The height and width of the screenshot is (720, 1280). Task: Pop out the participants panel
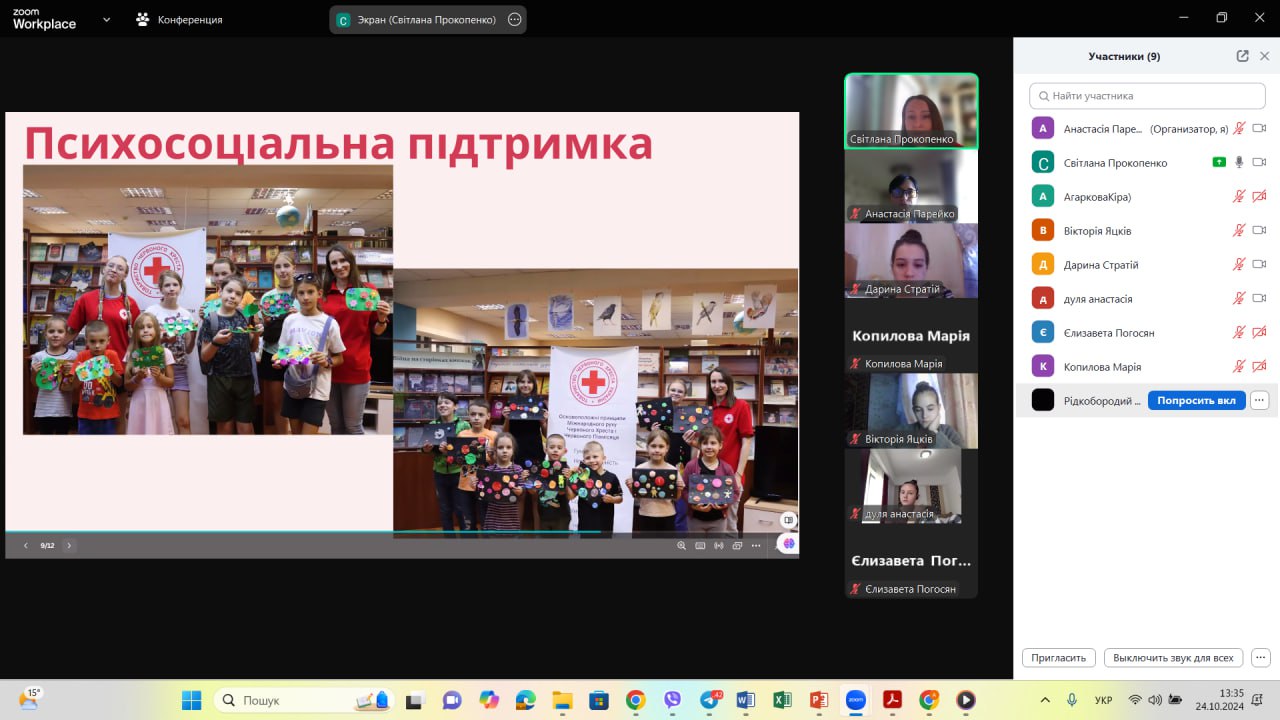tap(1242, 56)
